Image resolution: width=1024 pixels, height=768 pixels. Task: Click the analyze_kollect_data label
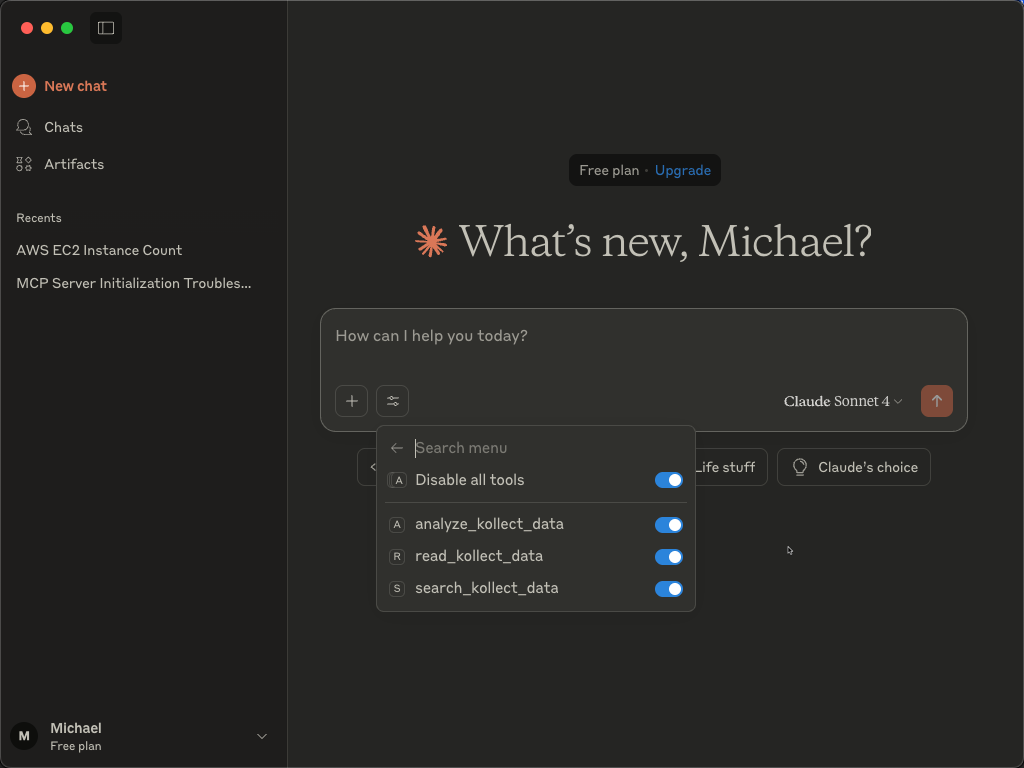tap(489, 524)
